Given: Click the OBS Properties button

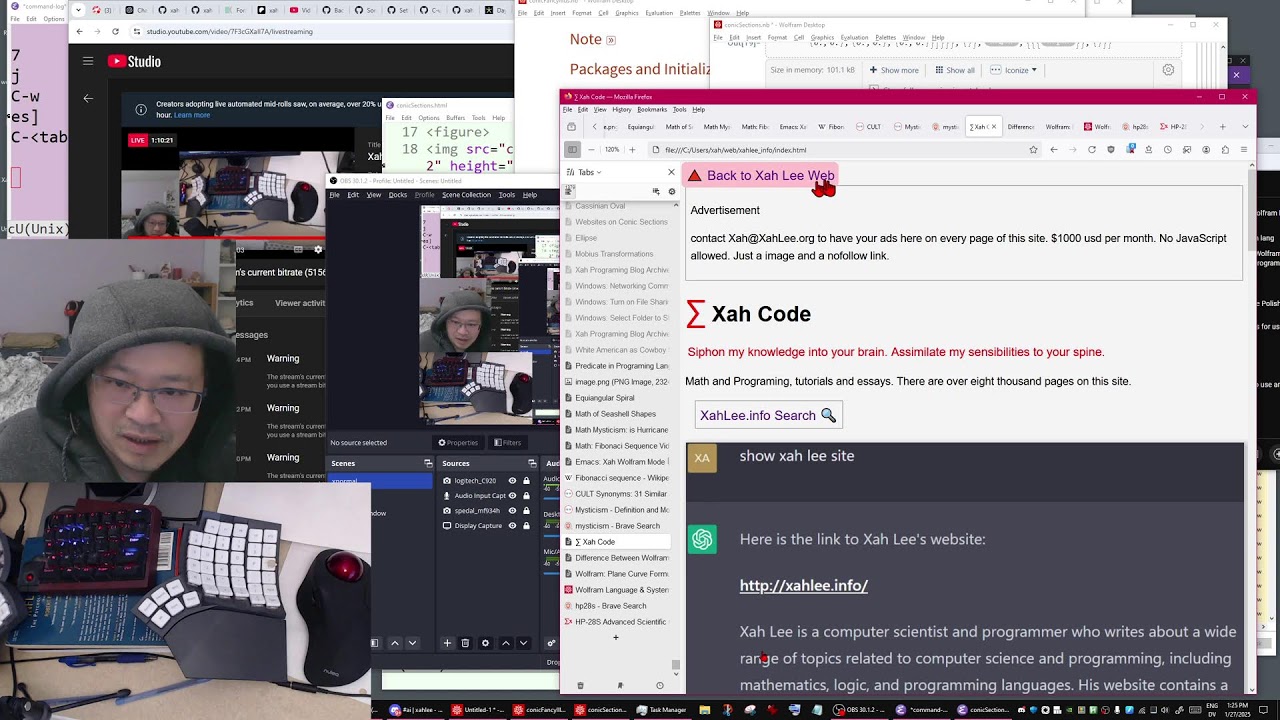Looking at the screenshot, I should (458, 442).
